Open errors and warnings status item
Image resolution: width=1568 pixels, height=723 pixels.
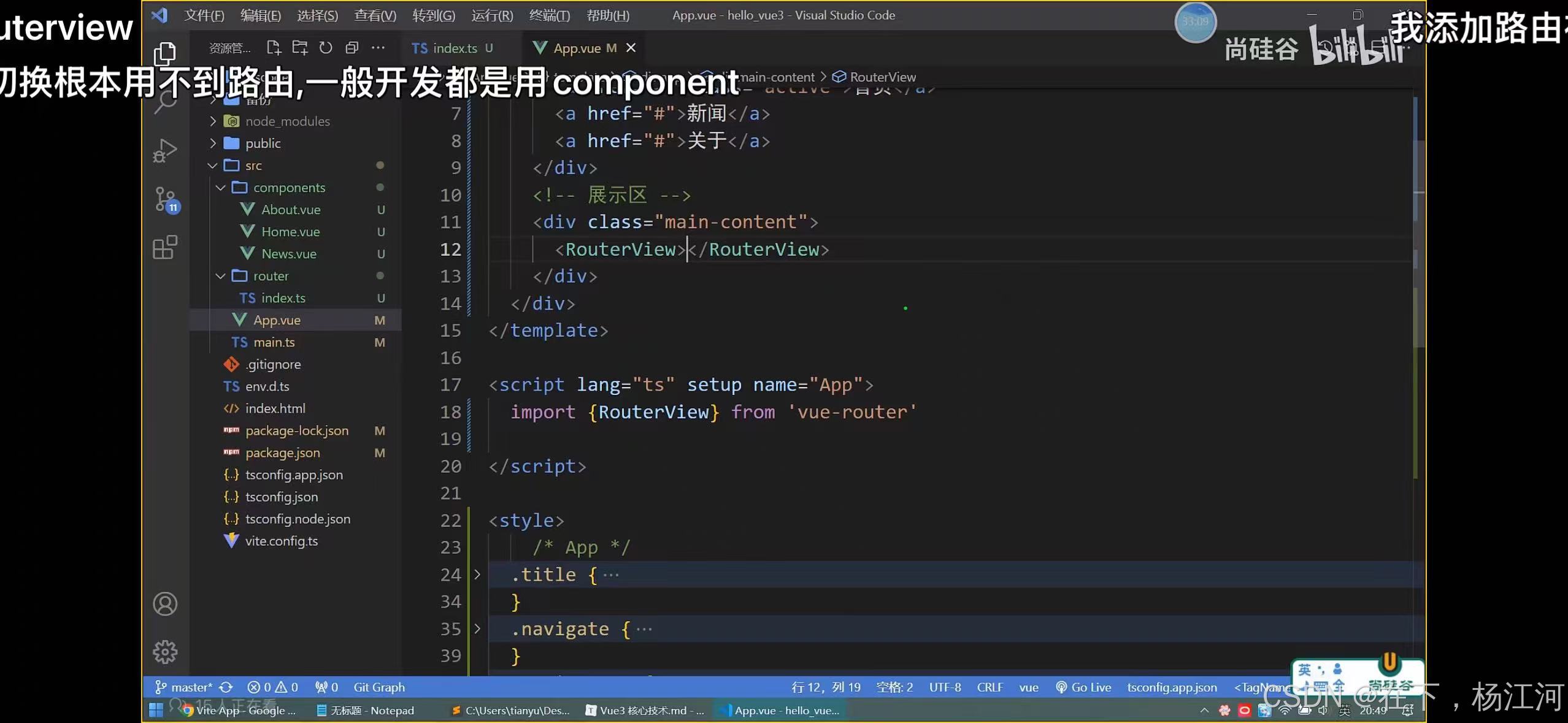pyautogui.click(x=272, y=687)
